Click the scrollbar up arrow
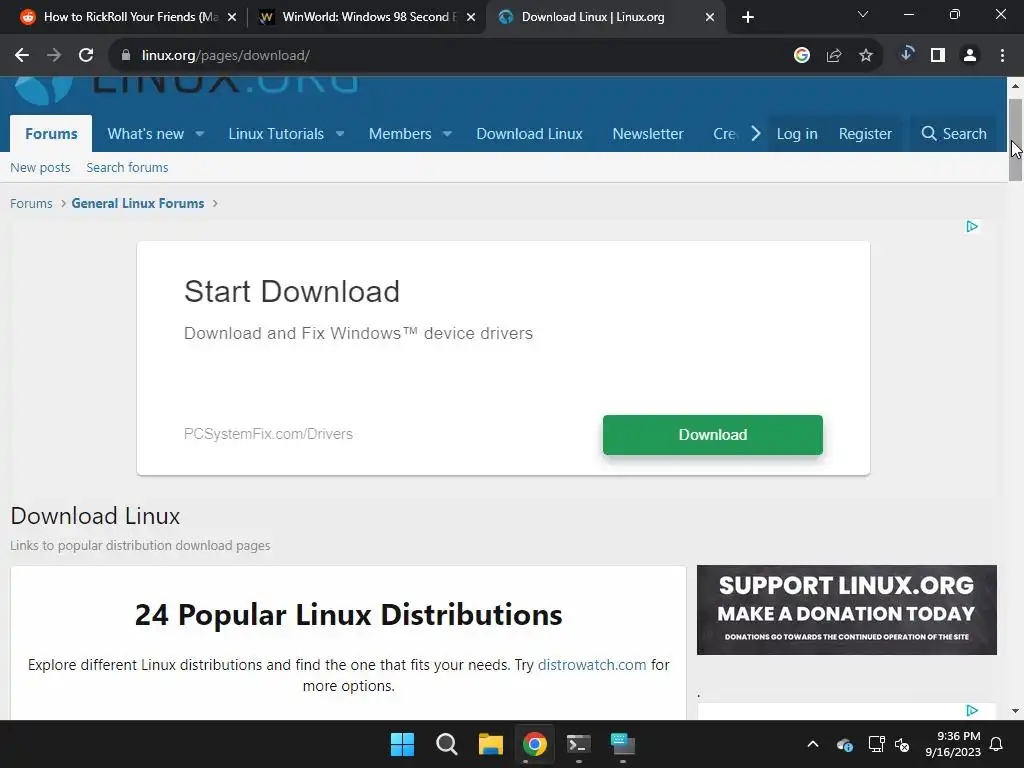The height and width of the screenshot is (768, 1024). [x=1015, y=86]
